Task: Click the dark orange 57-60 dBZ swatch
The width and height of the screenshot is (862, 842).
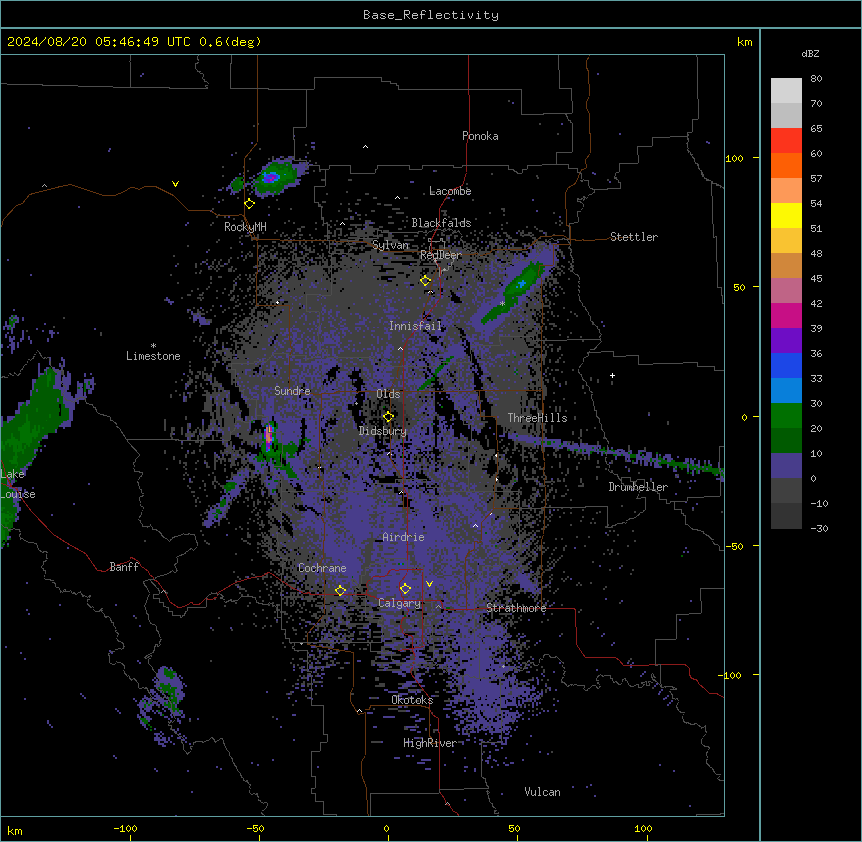Action: coord(786,165)
